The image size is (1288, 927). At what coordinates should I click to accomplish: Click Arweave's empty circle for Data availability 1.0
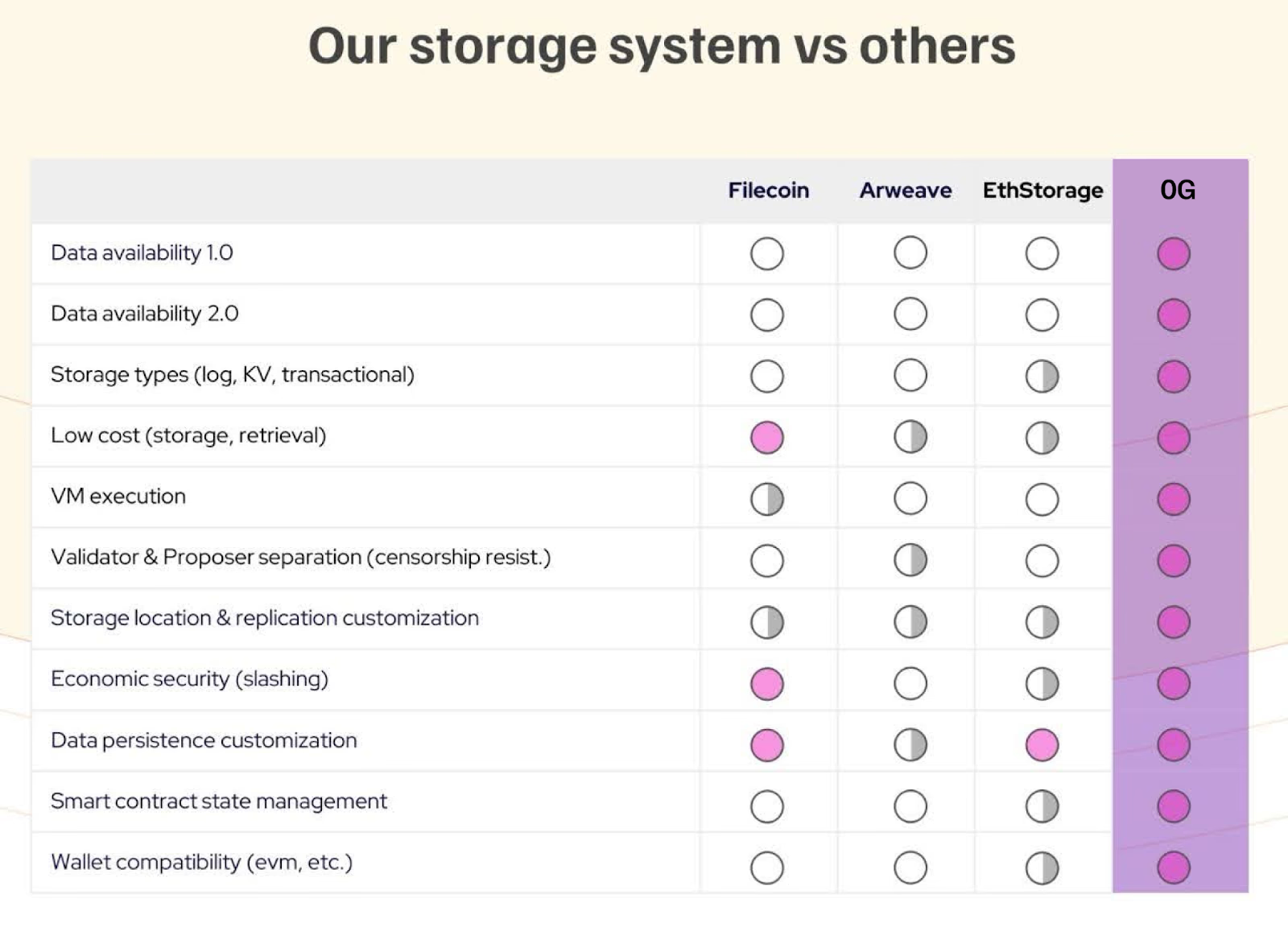pyautogui.click(x=910, y=253)
